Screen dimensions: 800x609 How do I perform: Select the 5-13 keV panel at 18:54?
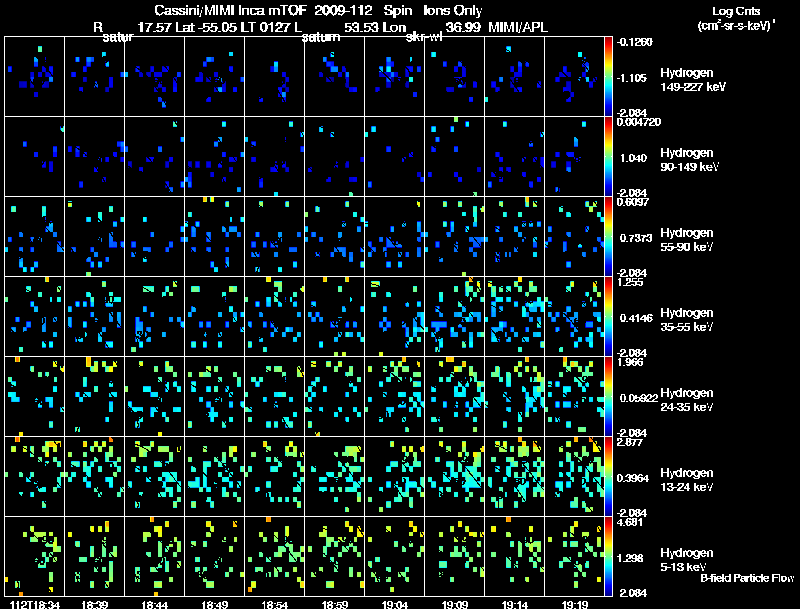click(274, 557)
